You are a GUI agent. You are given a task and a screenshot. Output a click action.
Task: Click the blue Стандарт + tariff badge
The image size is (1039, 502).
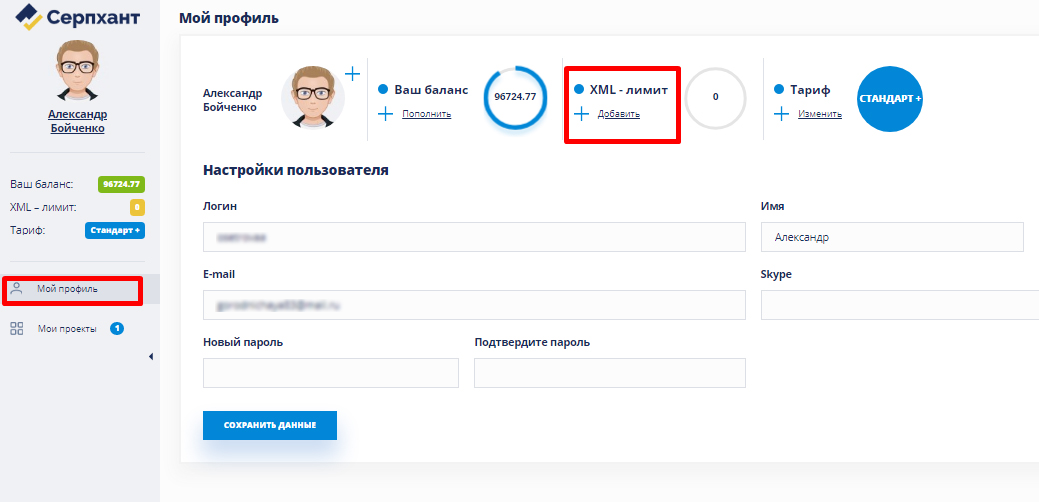115,230
